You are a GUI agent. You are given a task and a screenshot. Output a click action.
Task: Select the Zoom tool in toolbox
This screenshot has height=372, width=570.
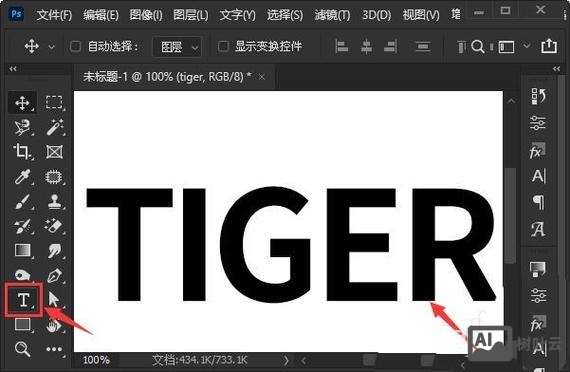click(23, 349)
